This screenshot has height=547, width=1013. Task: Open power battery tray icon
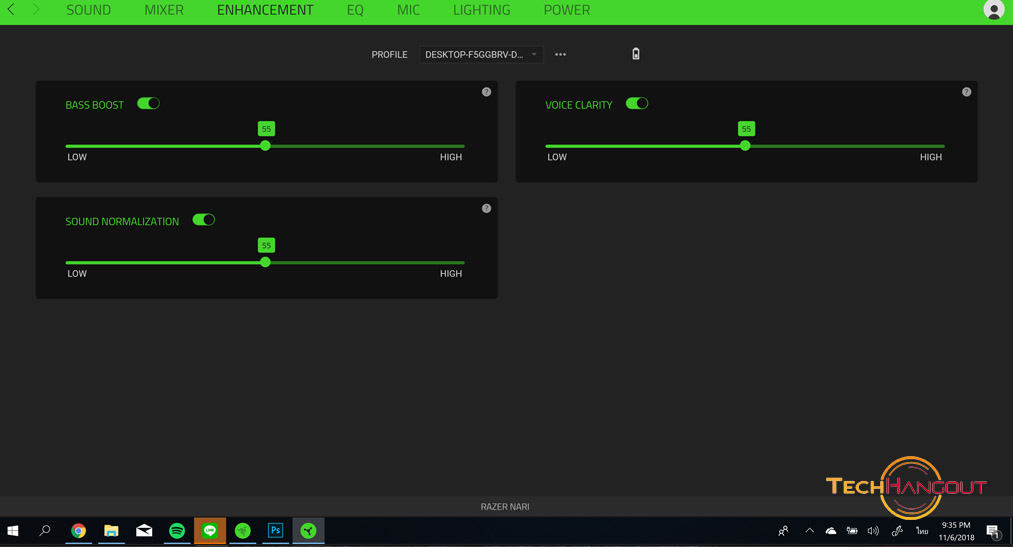[852, 531]
